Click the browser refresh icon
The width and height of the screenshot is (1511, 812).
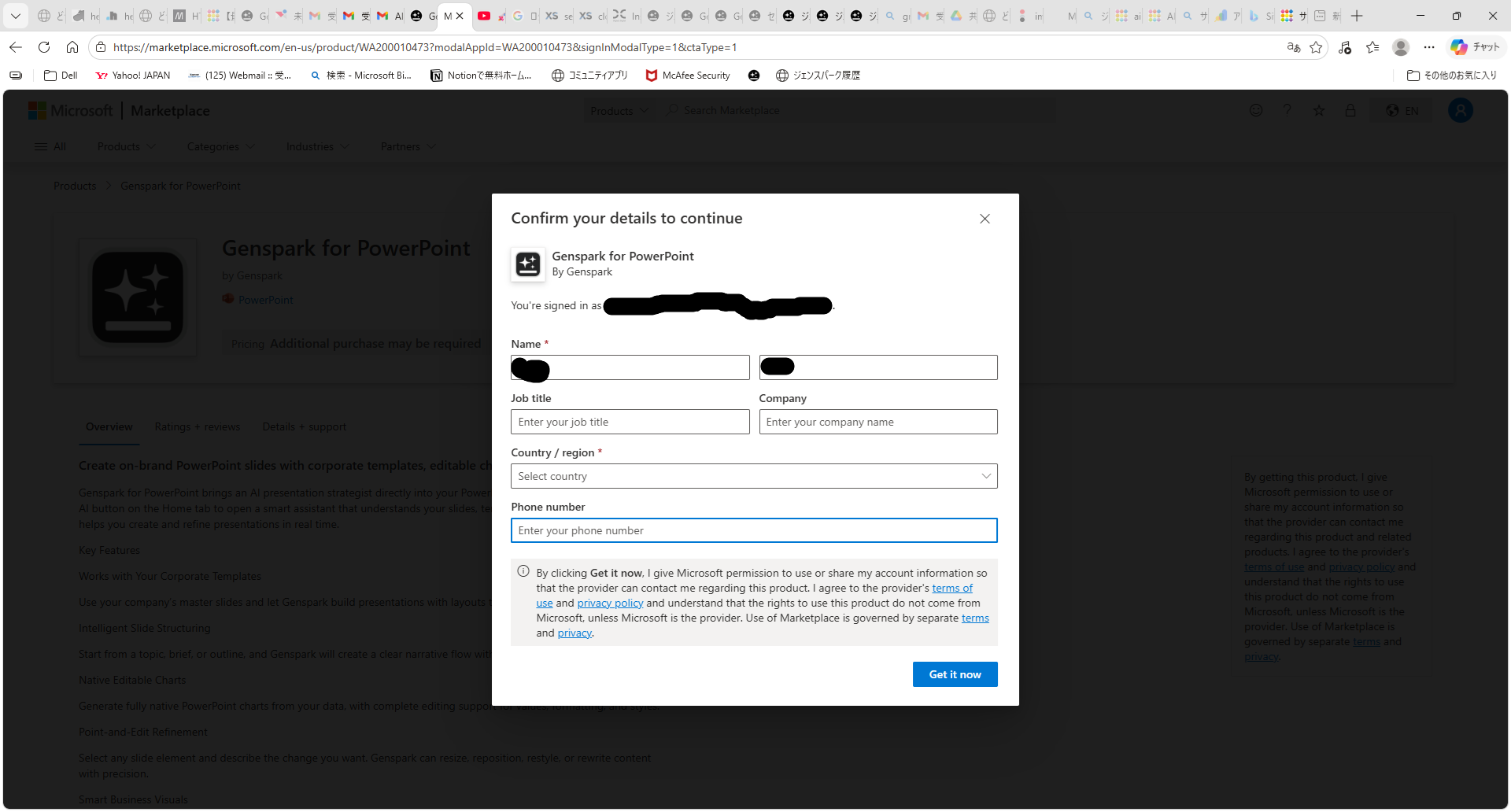pyautogui.click(x=44, y=47)
